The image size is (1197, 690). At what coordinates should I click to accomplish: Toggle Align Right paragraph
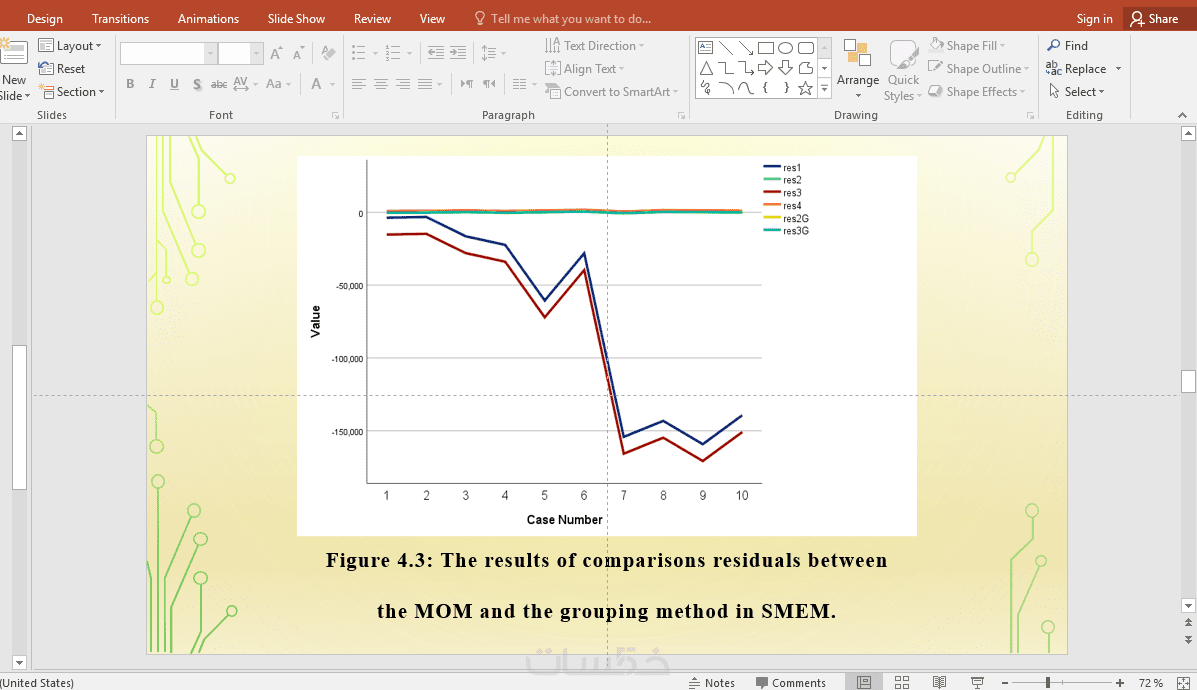[x=403, y=84]
